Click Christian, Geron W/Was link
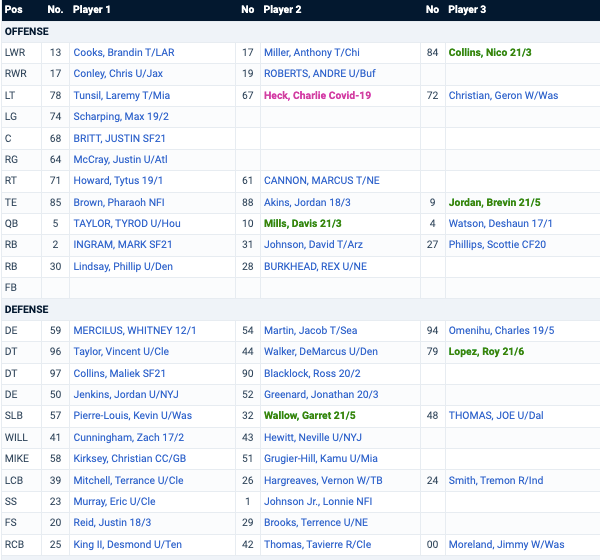 pyautogui.click(x=503, y=95)
